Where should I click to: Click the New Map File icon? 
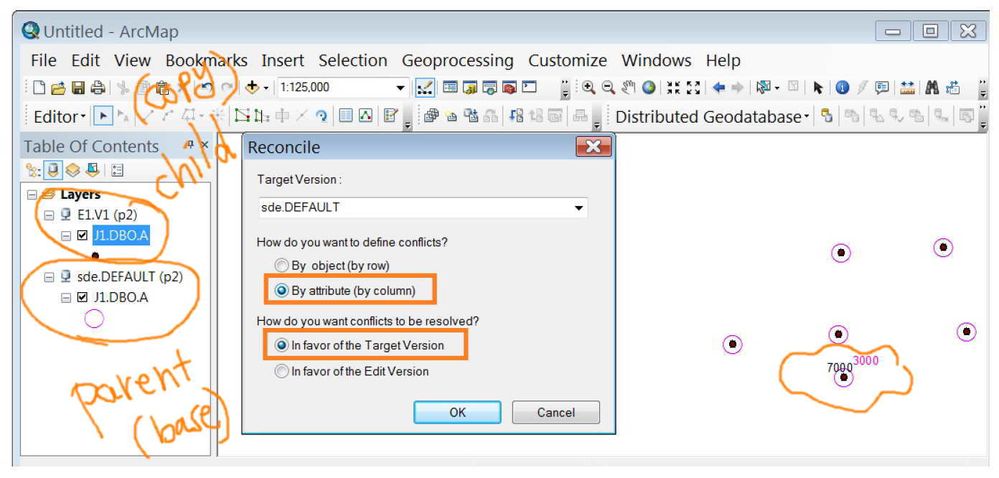(x=37, y=88)
